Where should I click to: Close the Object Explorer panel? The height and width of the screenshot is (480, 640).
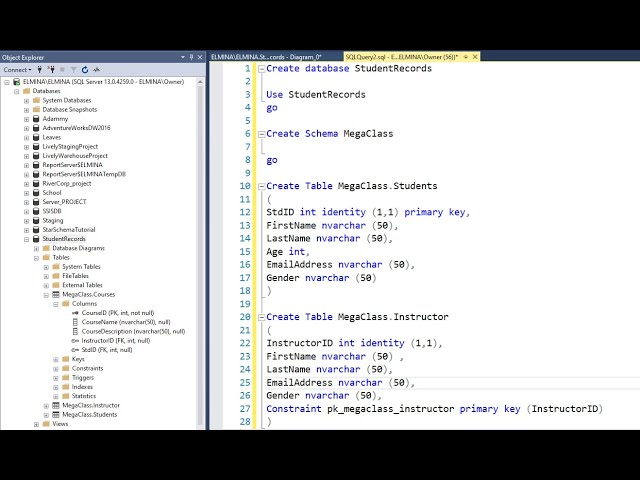coord(200,57)
